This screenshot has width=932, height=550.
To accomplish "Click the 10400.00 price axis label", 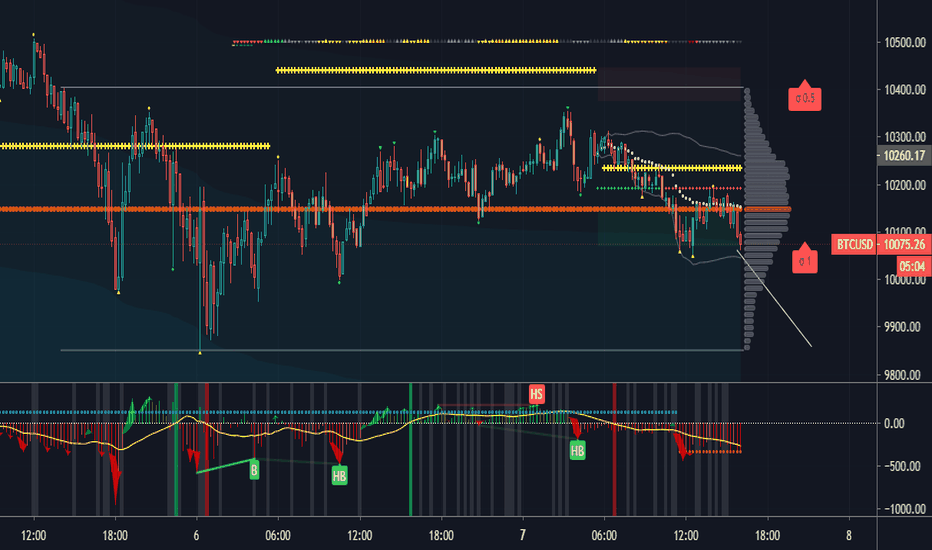I will 905,90.
